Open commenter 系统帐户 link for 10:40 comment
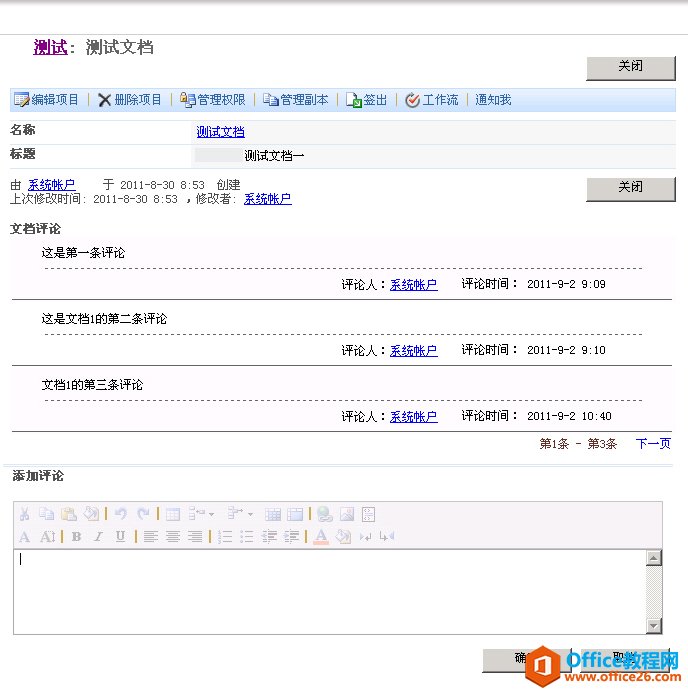The width and height of the screenshot is (688, 694). tap(414, 416)
